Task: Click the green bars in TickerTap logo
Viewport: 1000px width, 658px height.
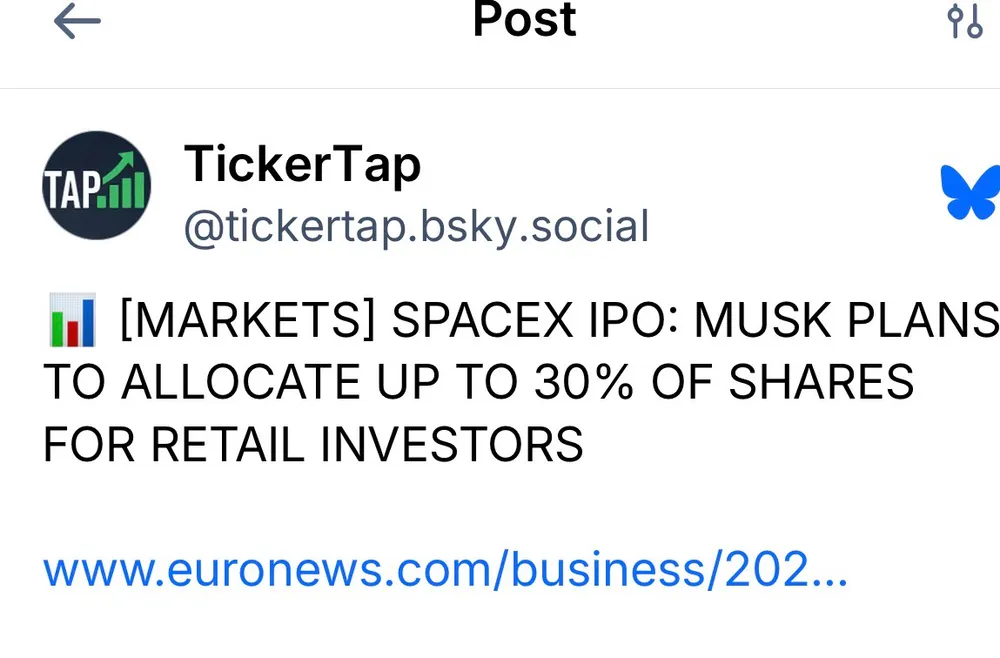Action: [127, 190]
